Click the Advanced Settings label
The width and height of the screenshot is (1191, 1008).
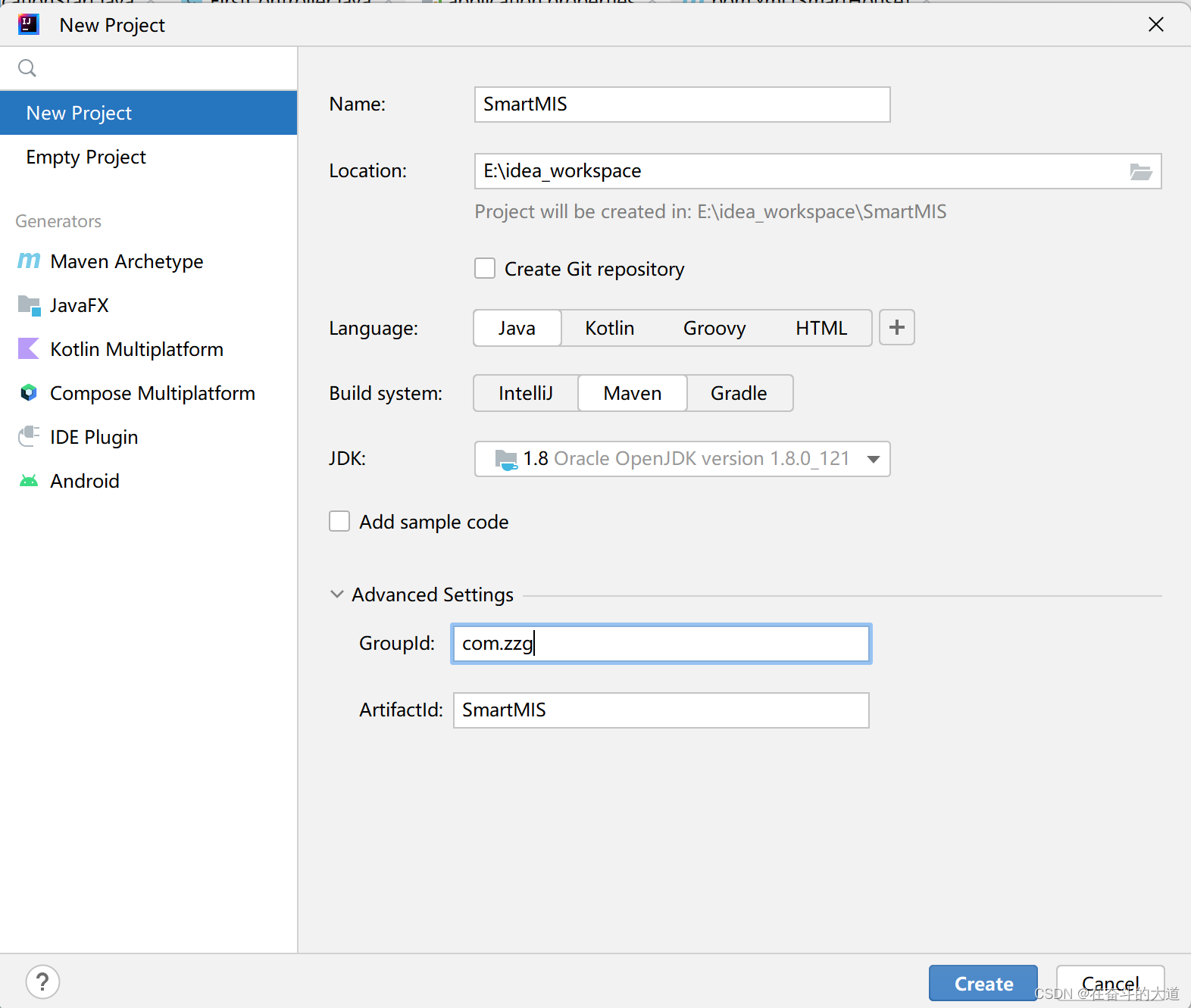[433, 595]
